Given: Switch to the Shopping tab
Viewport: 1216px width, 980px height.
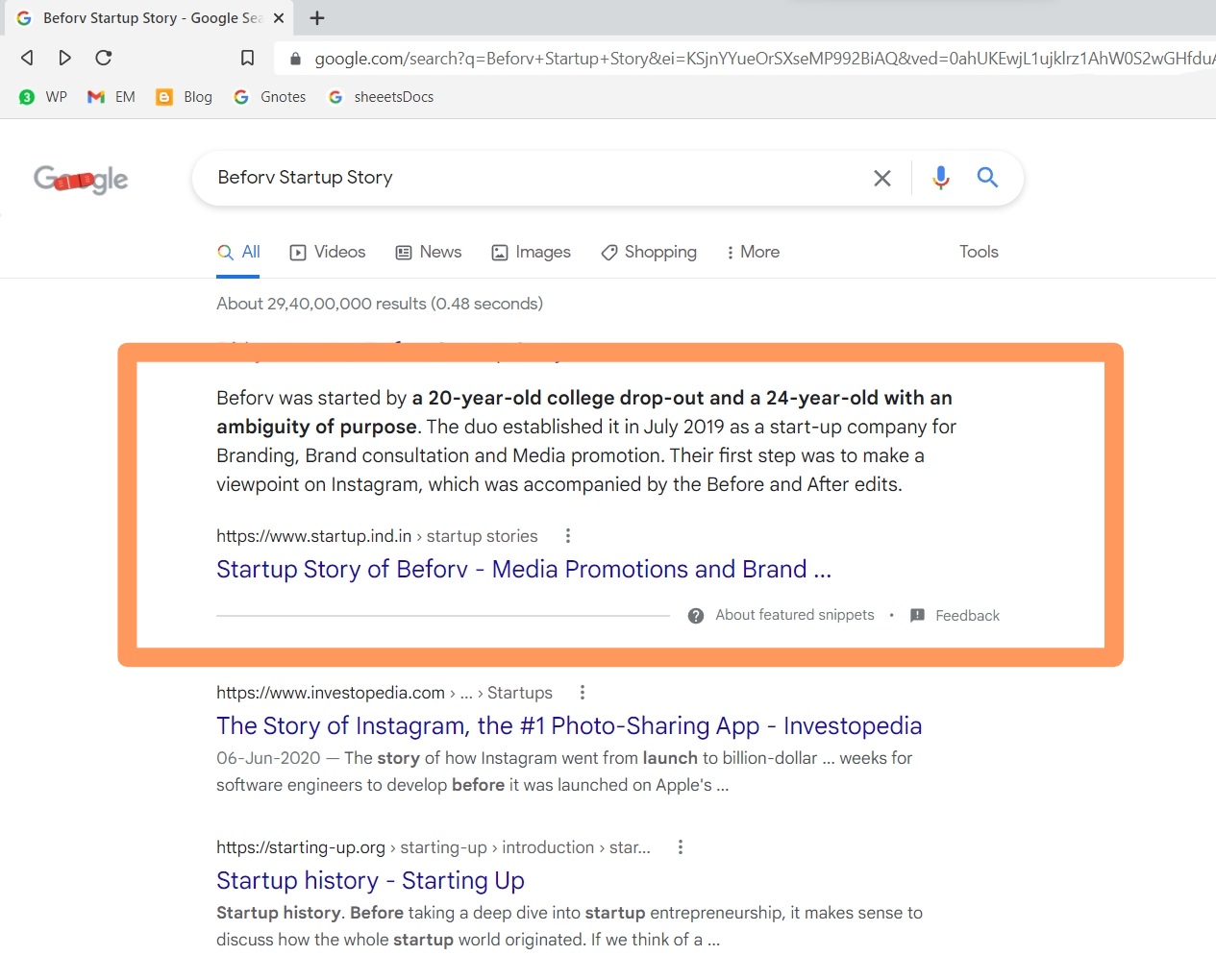Looking at the screenshot, I should [x=649, y=252].
